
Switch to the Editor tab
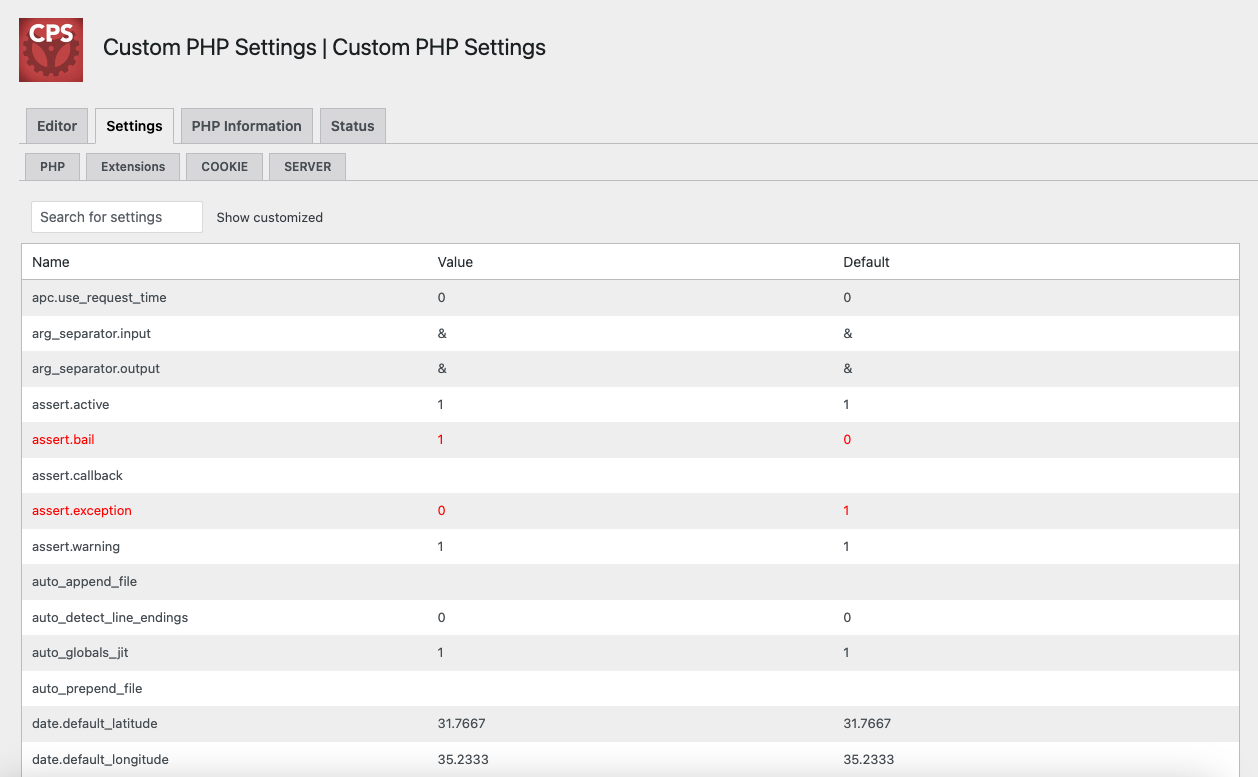click(56, 125)
